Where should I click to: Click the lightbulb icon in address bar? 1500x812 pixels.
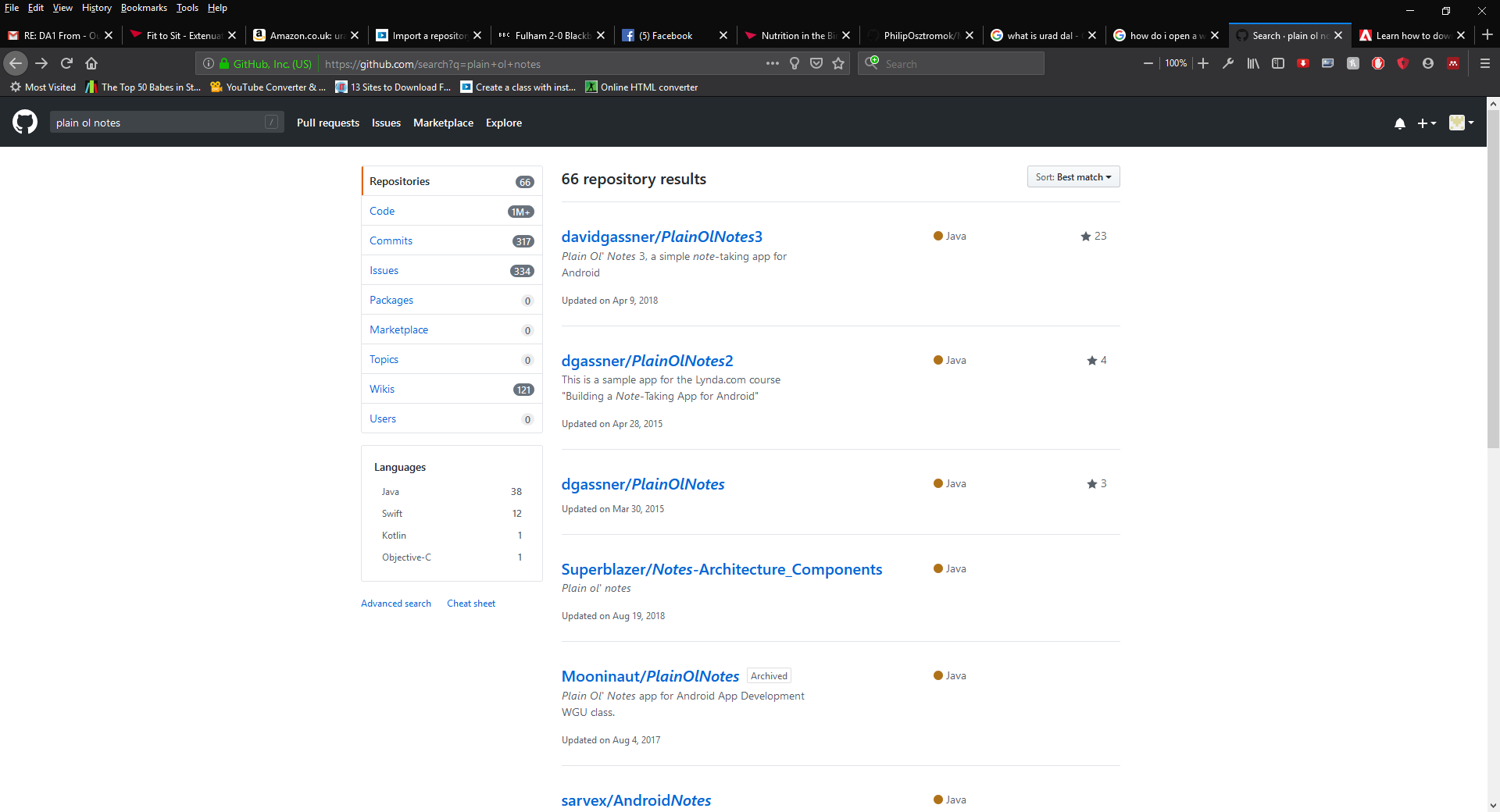pyautogui.click(x=795, y=63)
